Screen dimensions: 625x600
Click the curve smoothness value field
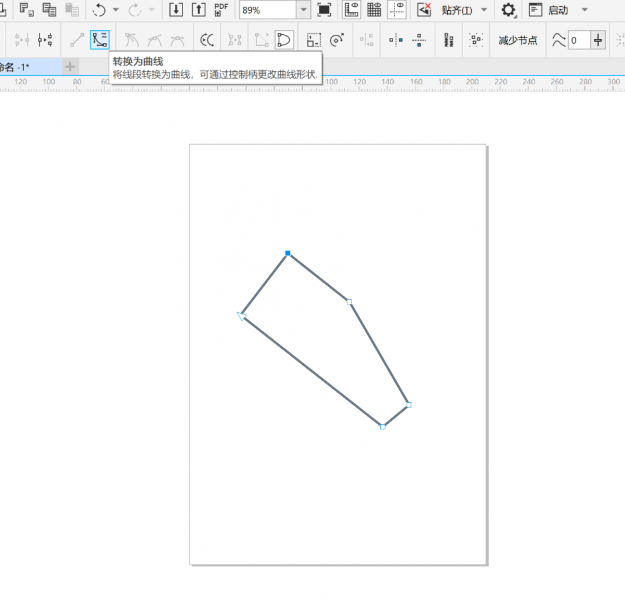point(578,40)
